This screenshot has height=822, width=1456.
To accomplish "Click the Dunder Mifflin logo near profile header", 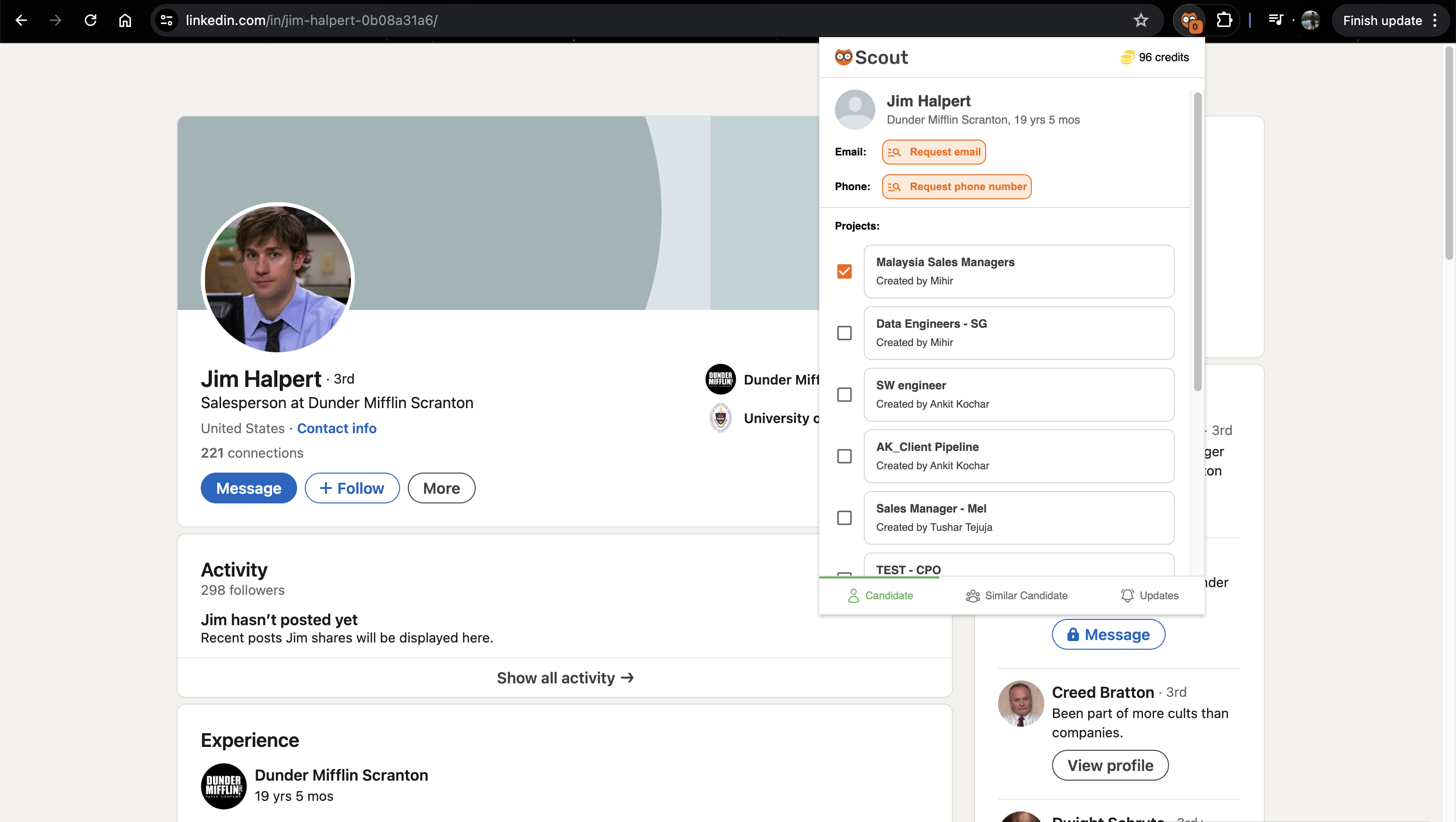I will pos(720,379).
